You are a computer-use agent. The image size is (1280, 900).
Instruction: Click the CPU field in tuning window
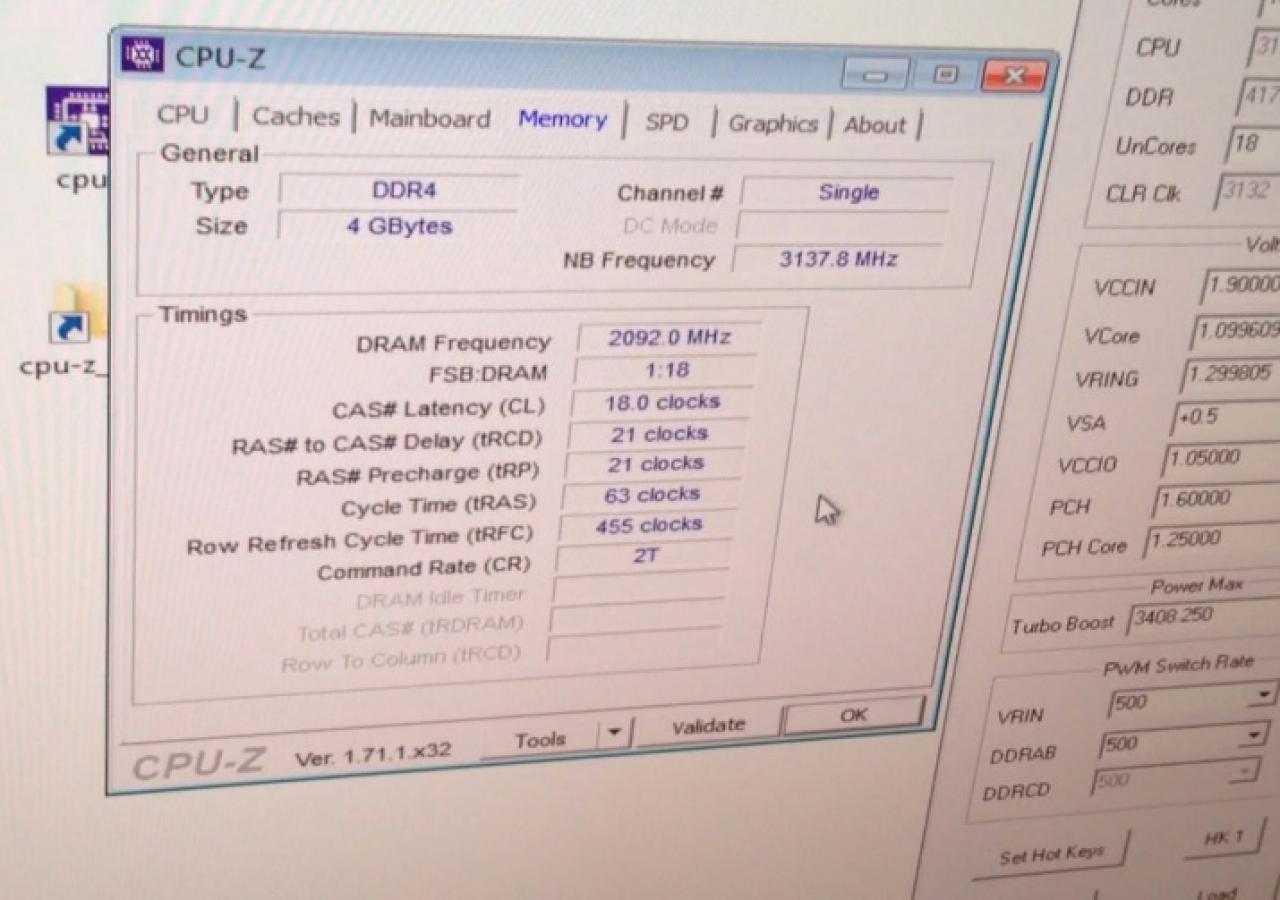1265,48
